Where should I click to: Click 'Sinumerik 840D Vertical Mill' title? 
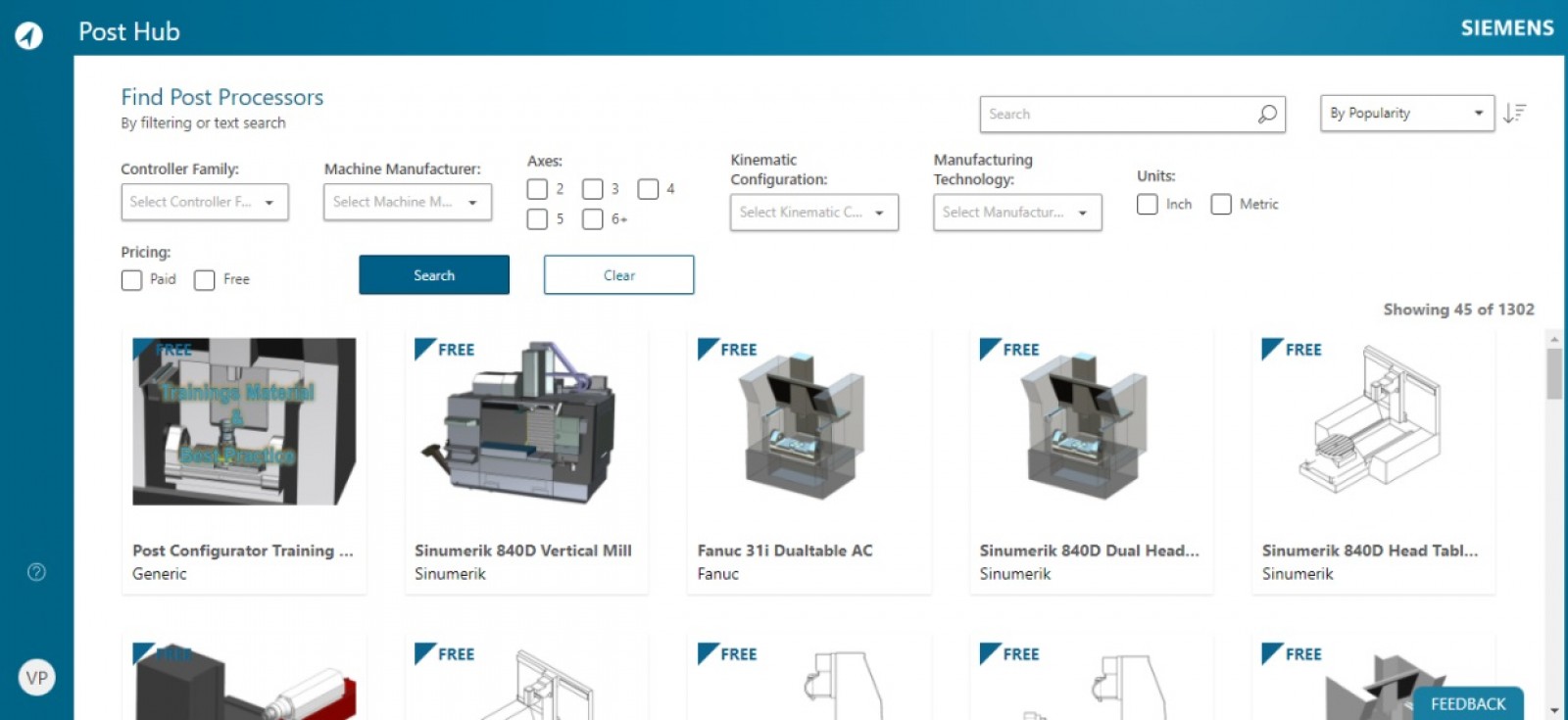click(523, 551)
